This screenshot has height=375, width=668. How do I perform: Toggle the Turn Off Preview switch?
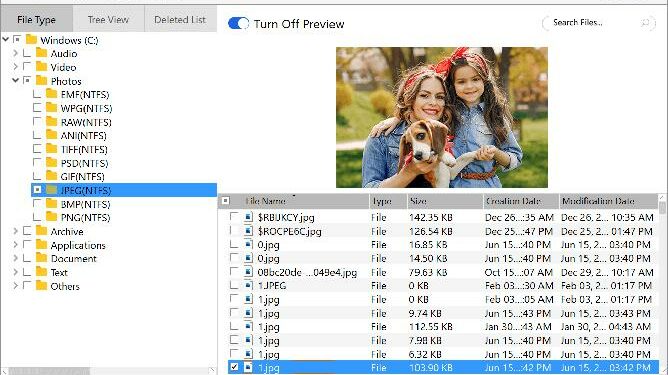238,23
